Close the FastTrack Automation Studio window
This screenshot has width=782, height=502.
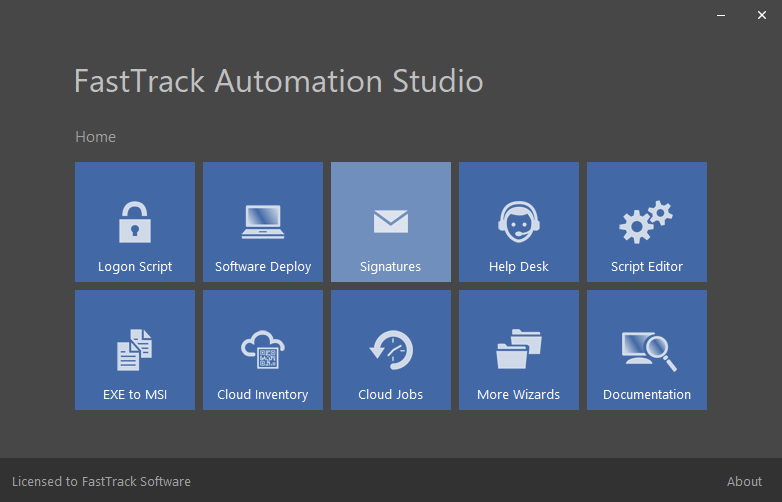759,16
